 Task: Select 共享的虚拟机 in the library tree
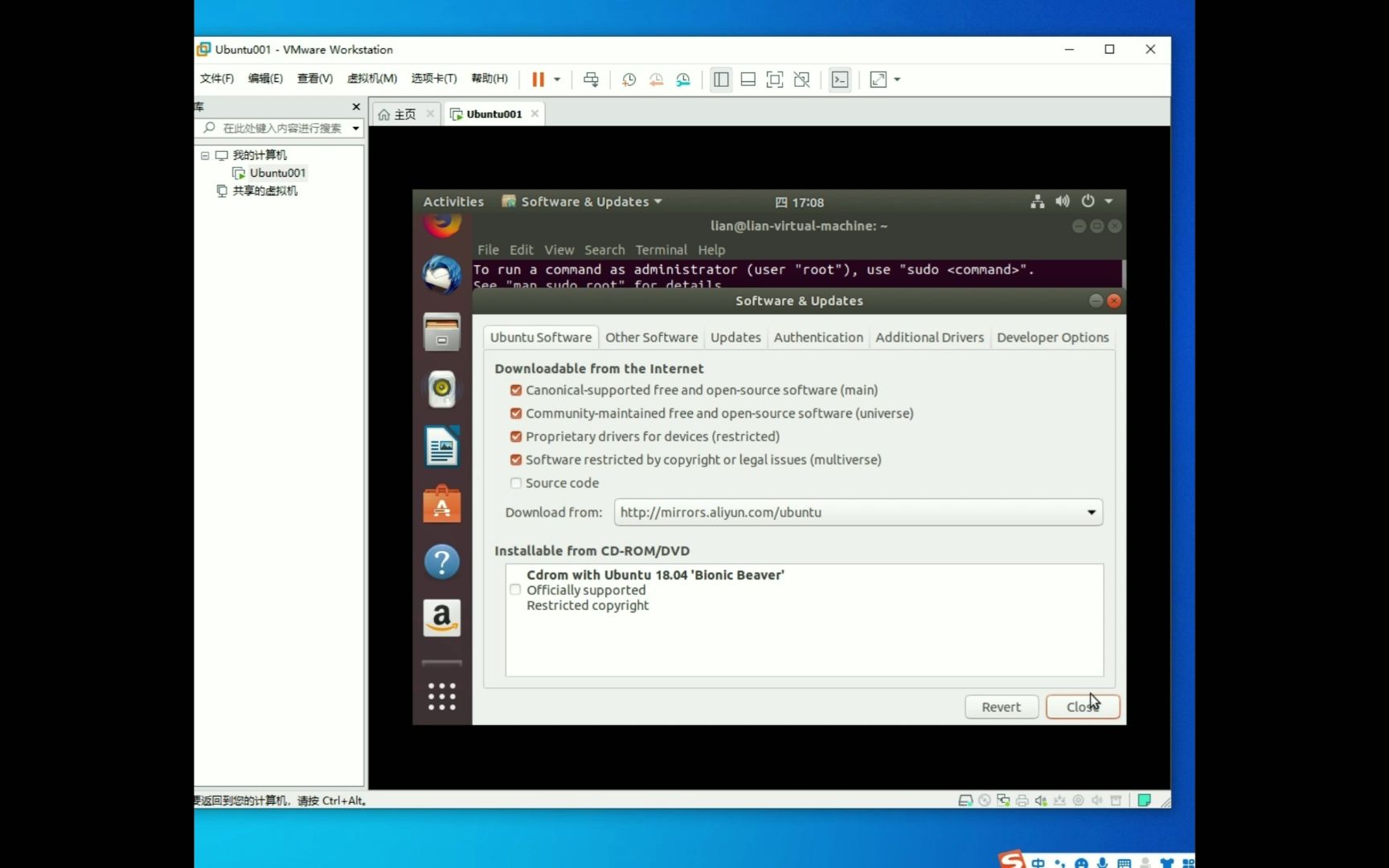(264, 190)
